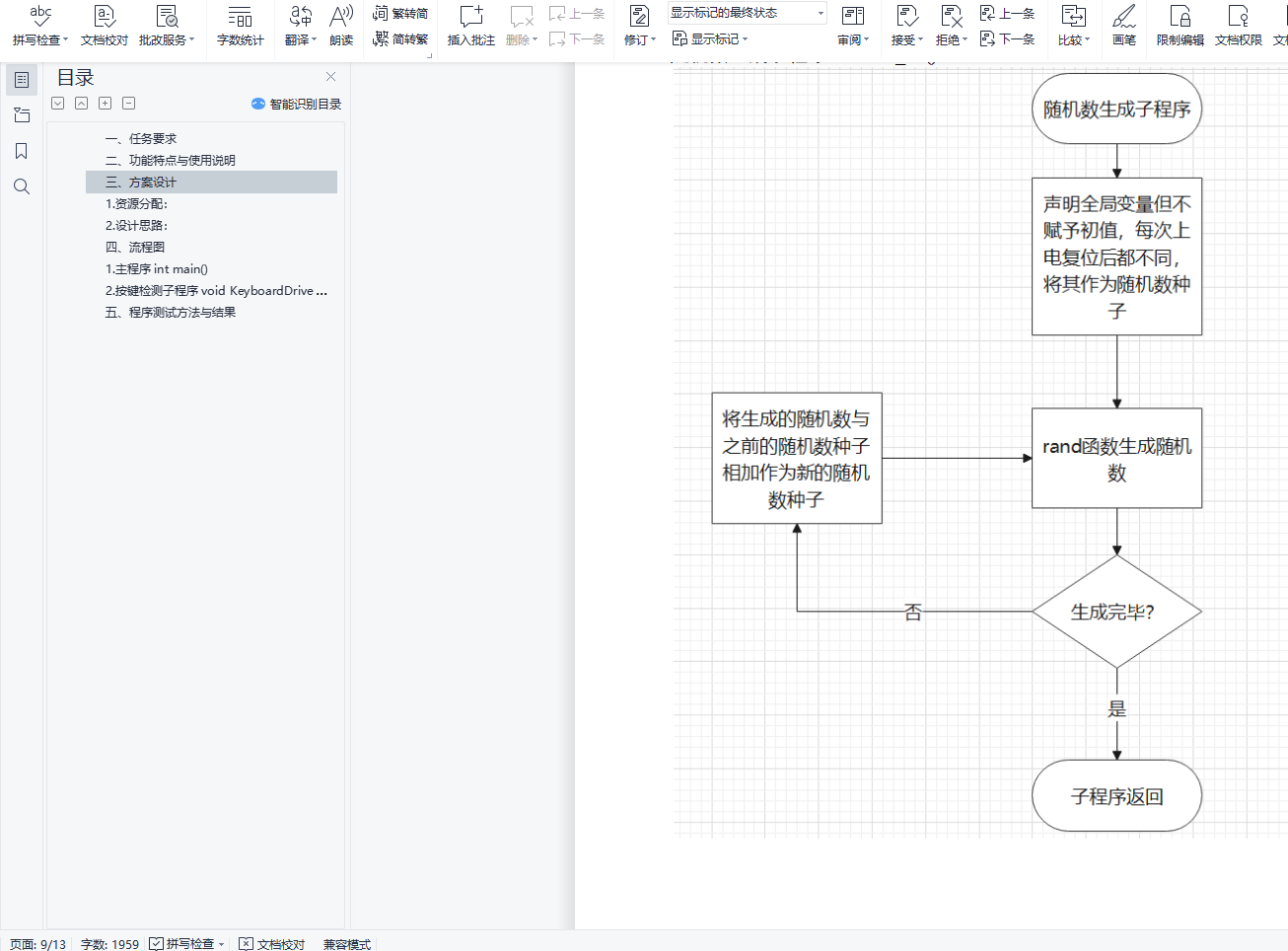The height and width of the screenshot is (951, 1288).
Task: Open the bookmark sidebar panel
Action: click(x=22, y=151)
